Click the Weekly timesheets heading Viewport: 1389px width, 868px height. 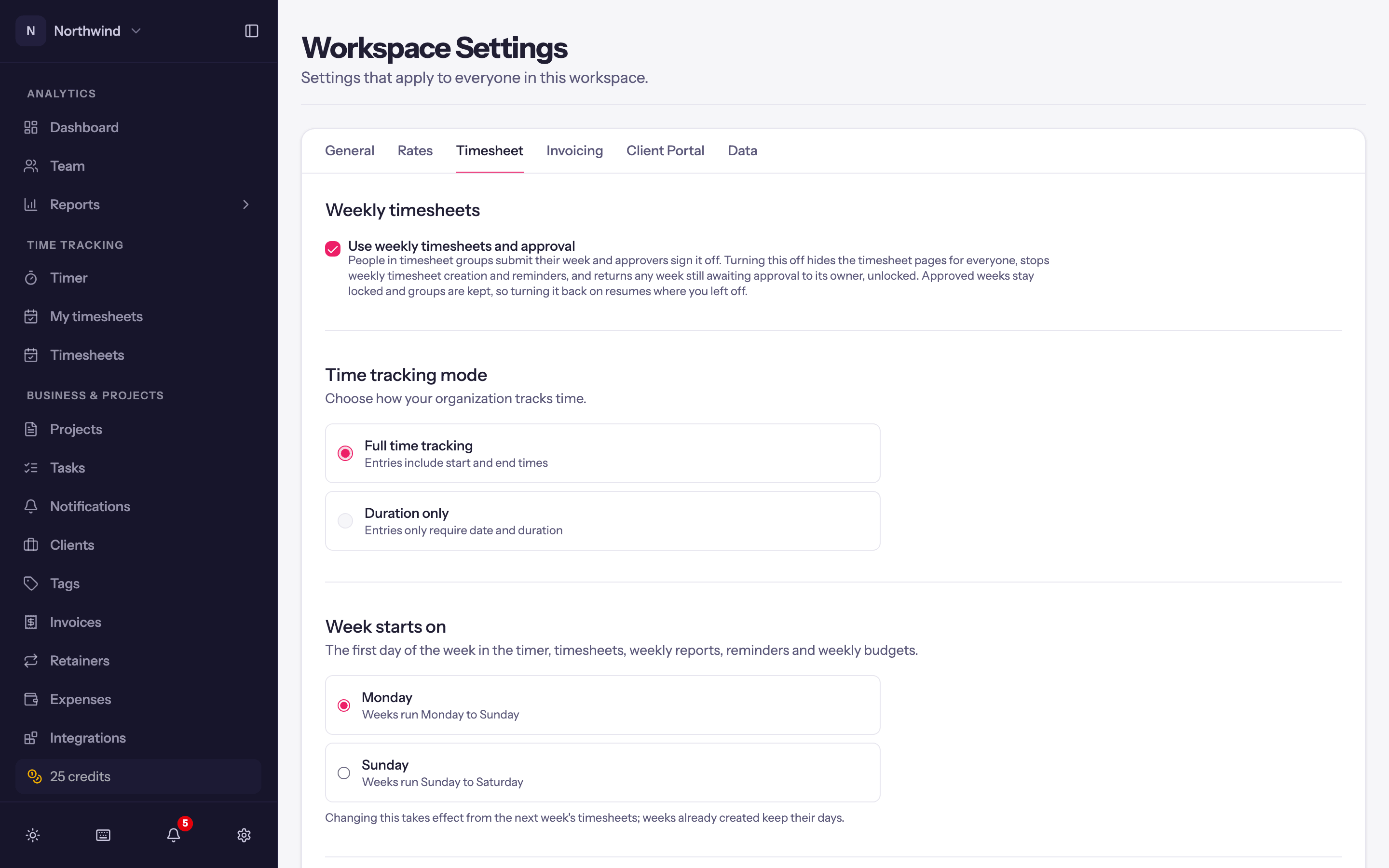pos(402,210)
